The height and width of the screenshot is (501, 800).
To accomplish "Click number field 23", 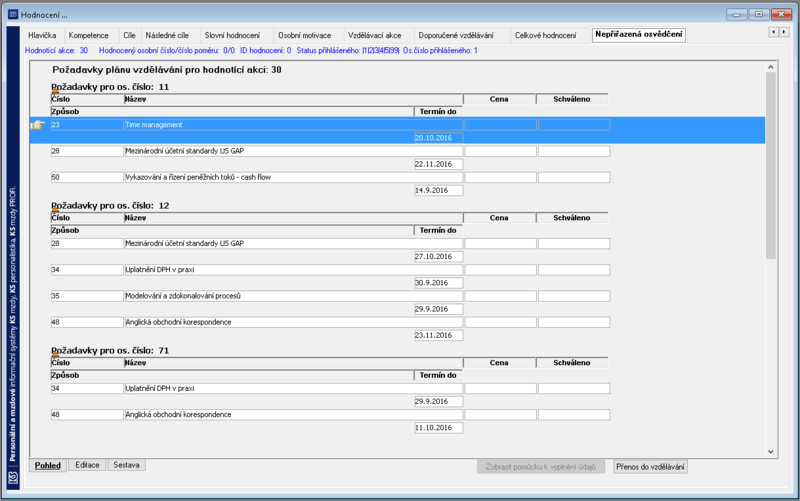I will 87,124.
